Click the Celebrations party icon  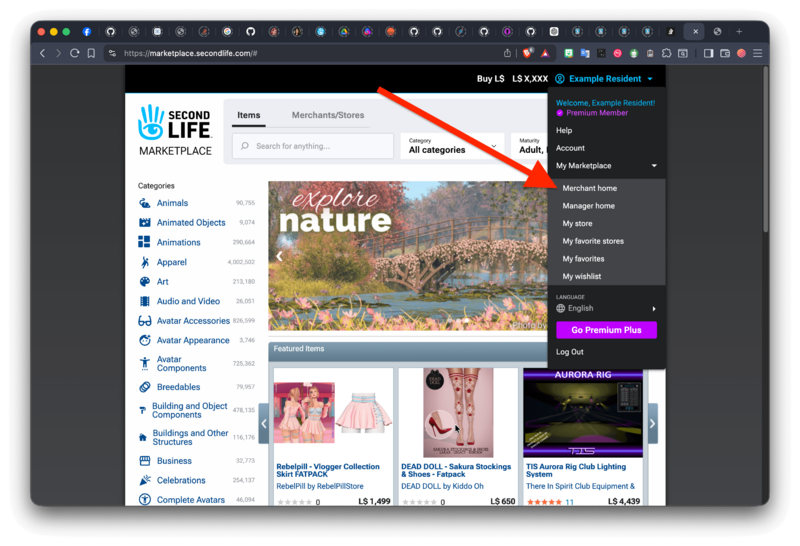(145, 480)
